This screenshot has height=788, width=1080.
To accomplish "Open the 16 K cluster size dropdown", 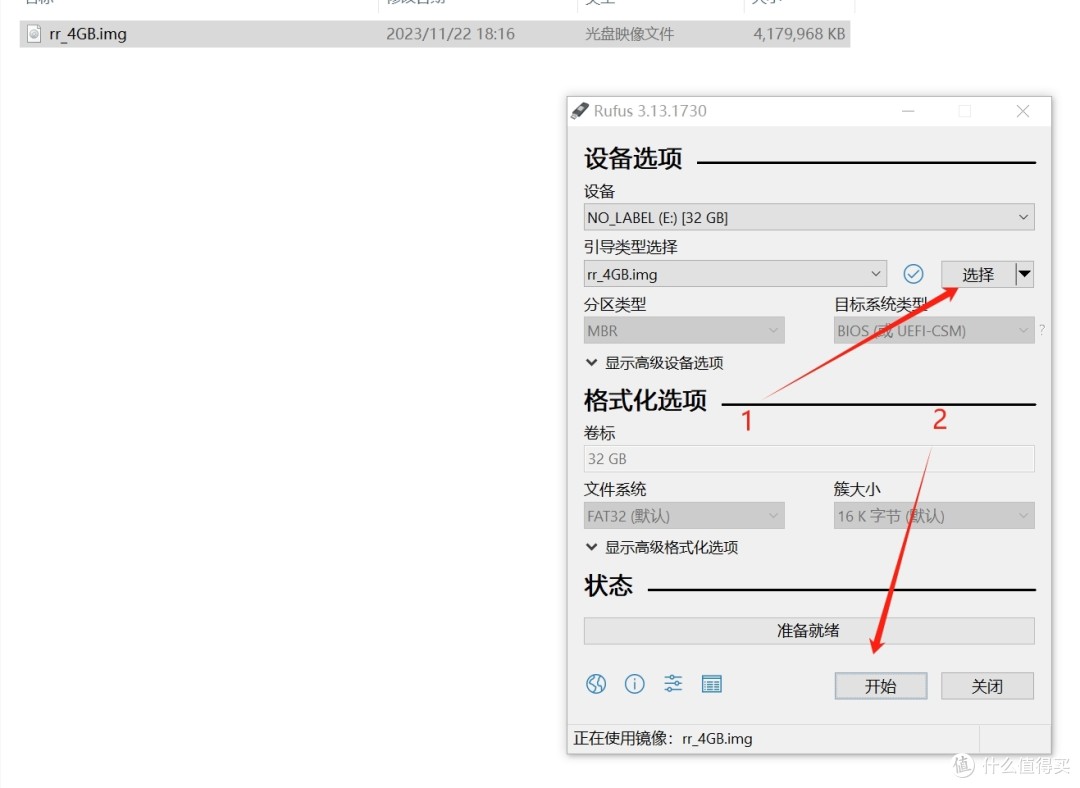I will pos(934,516).
